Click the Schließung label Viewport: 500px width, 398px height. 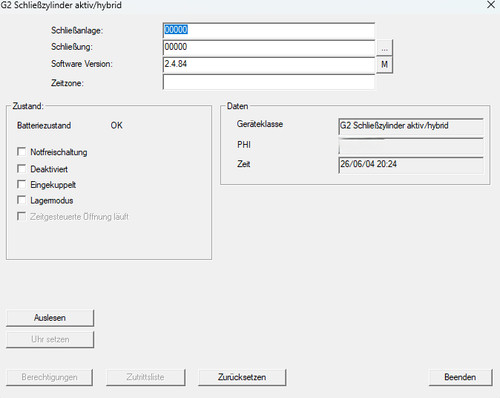[72, 47]
